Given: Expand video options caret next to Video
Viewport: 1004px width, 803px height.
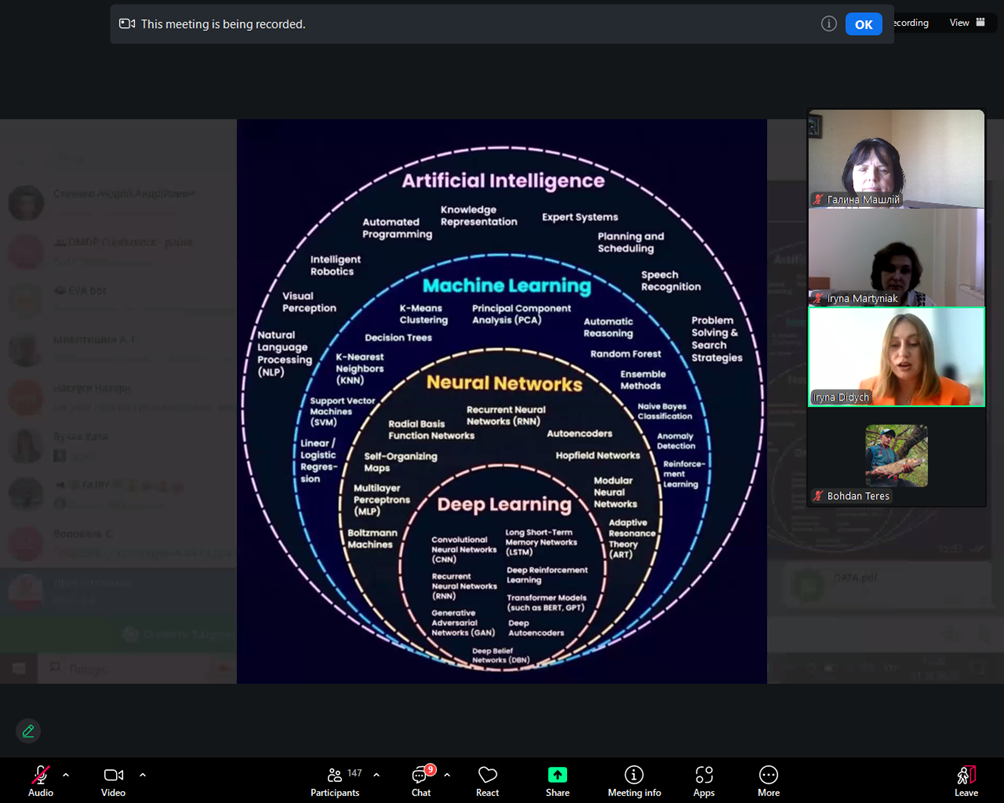Looking at the screenshot, I should point(142,775).
